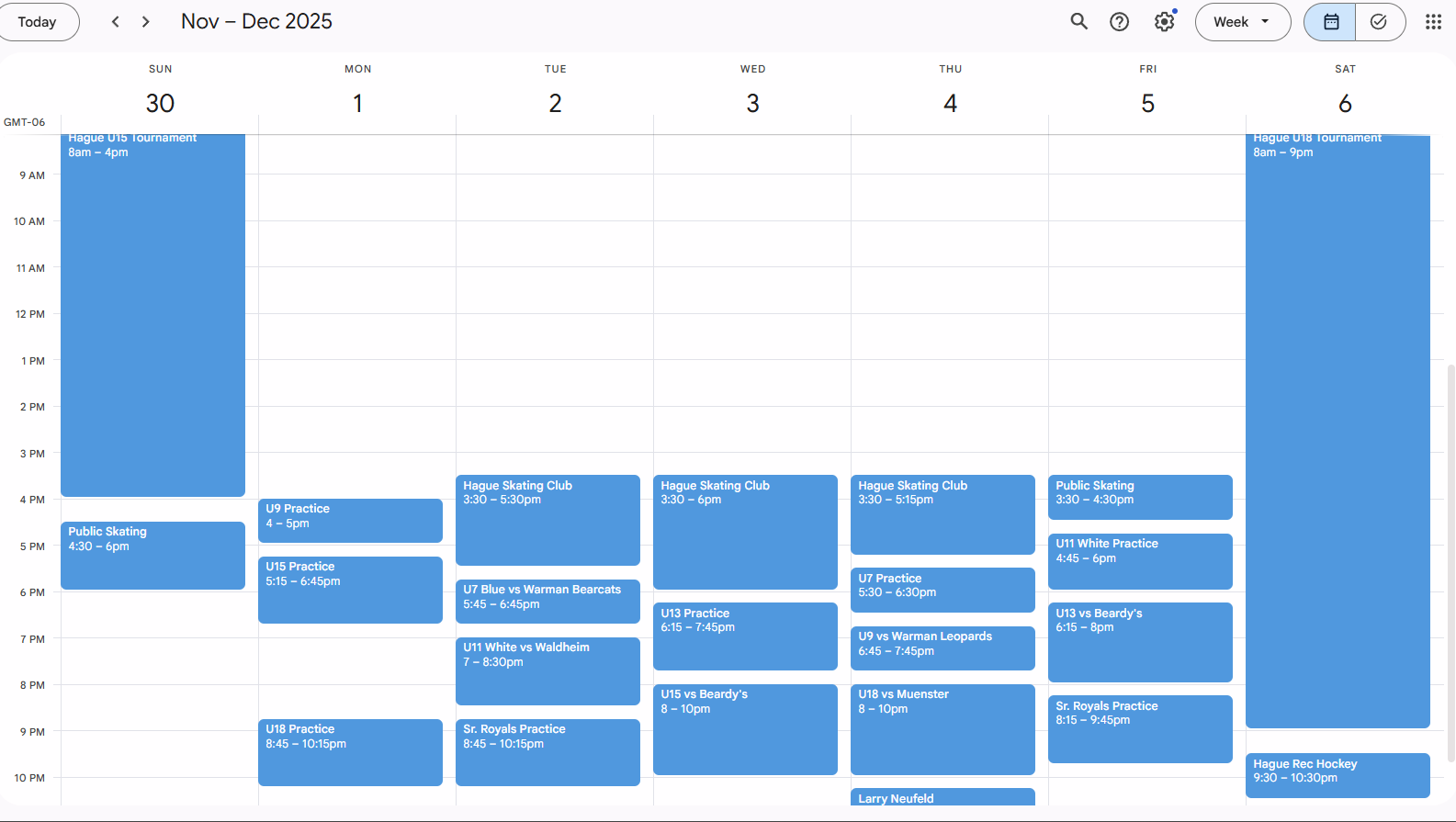Select Saturday 6 date header
The width and height of the screenshot is (1456, 822).
(x=1345, y=103)
